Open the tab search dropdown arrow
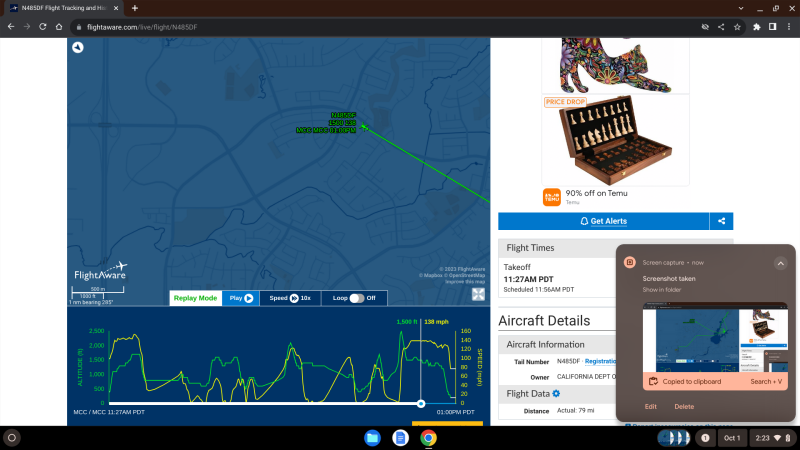The width and height of the screenshot is (800, 450). pos(741,8)
